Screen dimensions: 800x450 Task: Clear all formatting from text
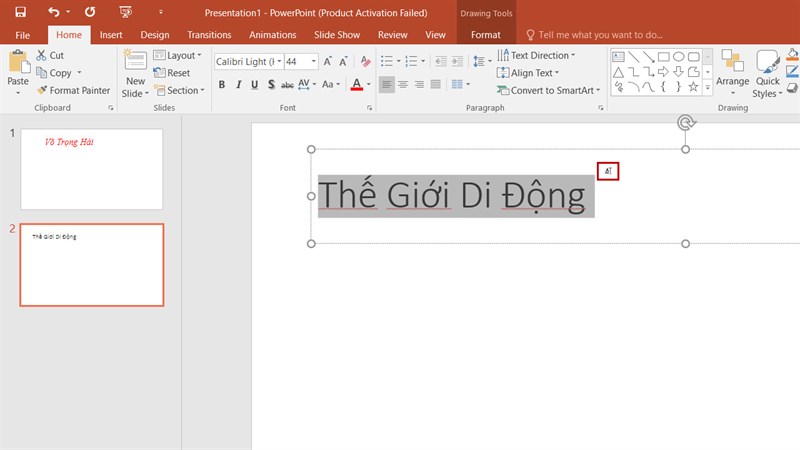(x=365, y=62)
